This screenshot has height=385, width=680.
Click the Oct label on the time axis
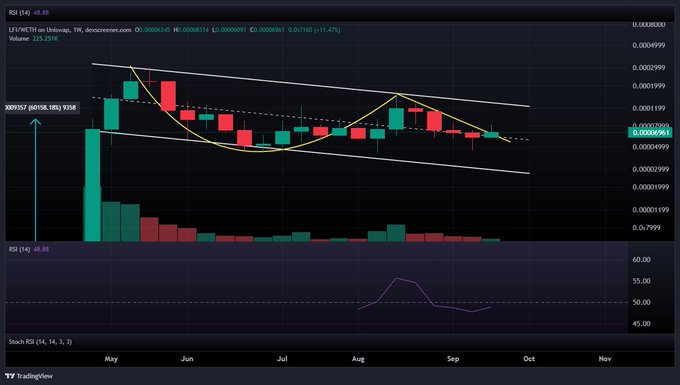(529, 359)
